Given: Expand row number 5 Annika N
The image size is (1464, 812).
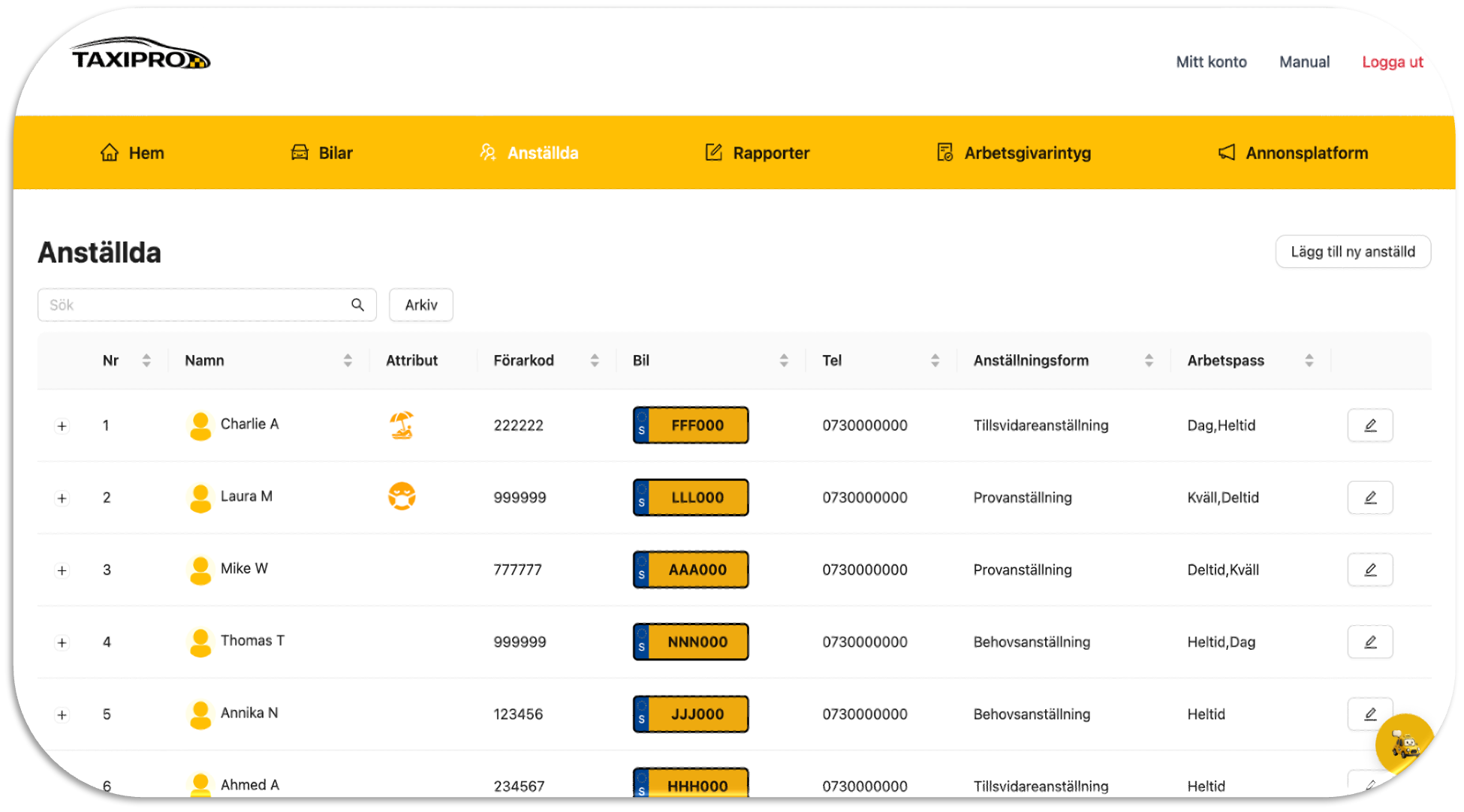Looking at the screenshot, I should (x=62, y=714).
